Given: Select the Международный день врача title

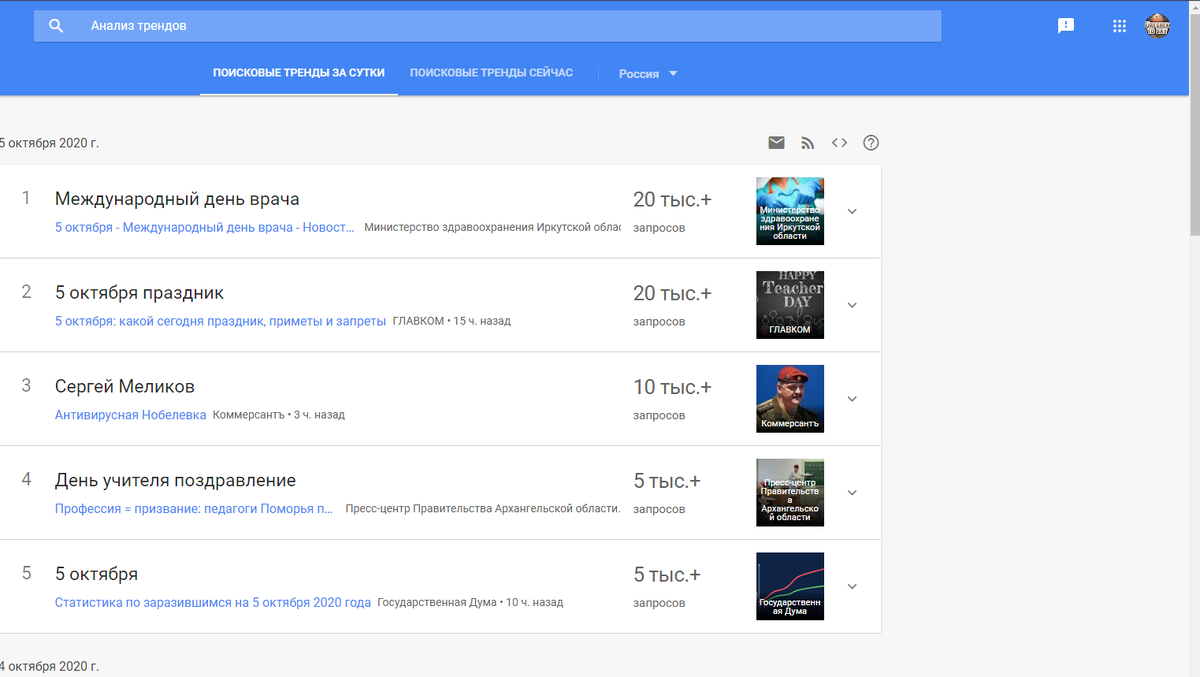Looking at the screenshot, I should click(177, 199).
